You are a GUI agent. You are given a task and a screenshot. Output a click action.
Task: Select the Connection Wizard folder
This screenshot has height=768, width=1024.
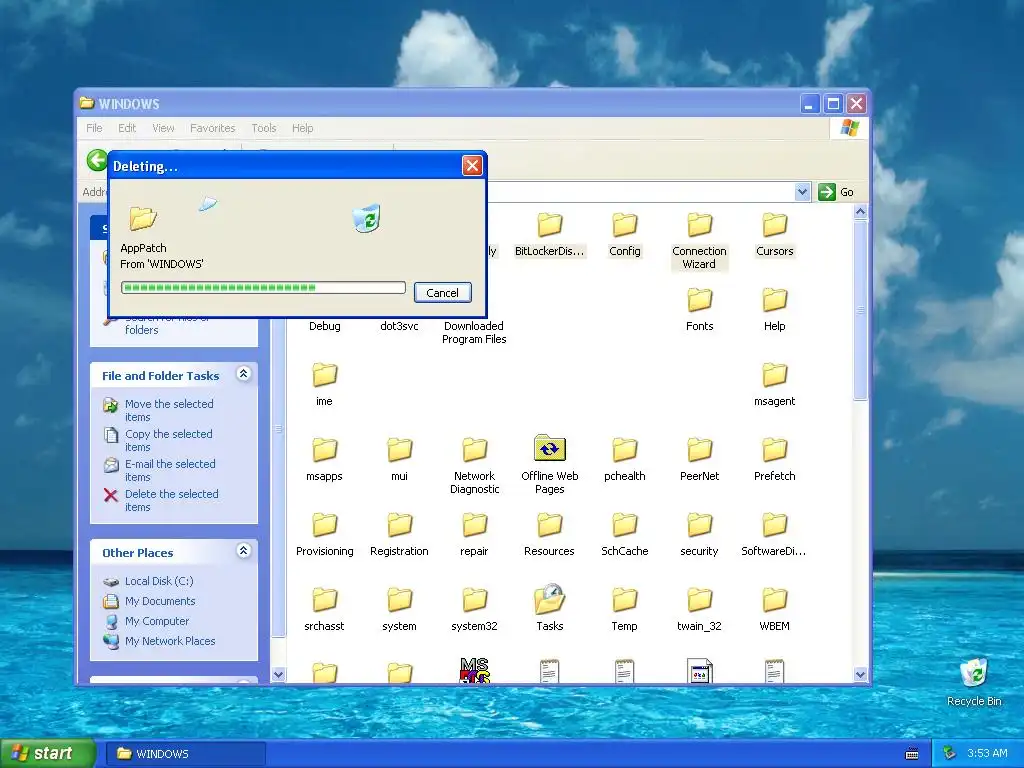click(699, 241)
